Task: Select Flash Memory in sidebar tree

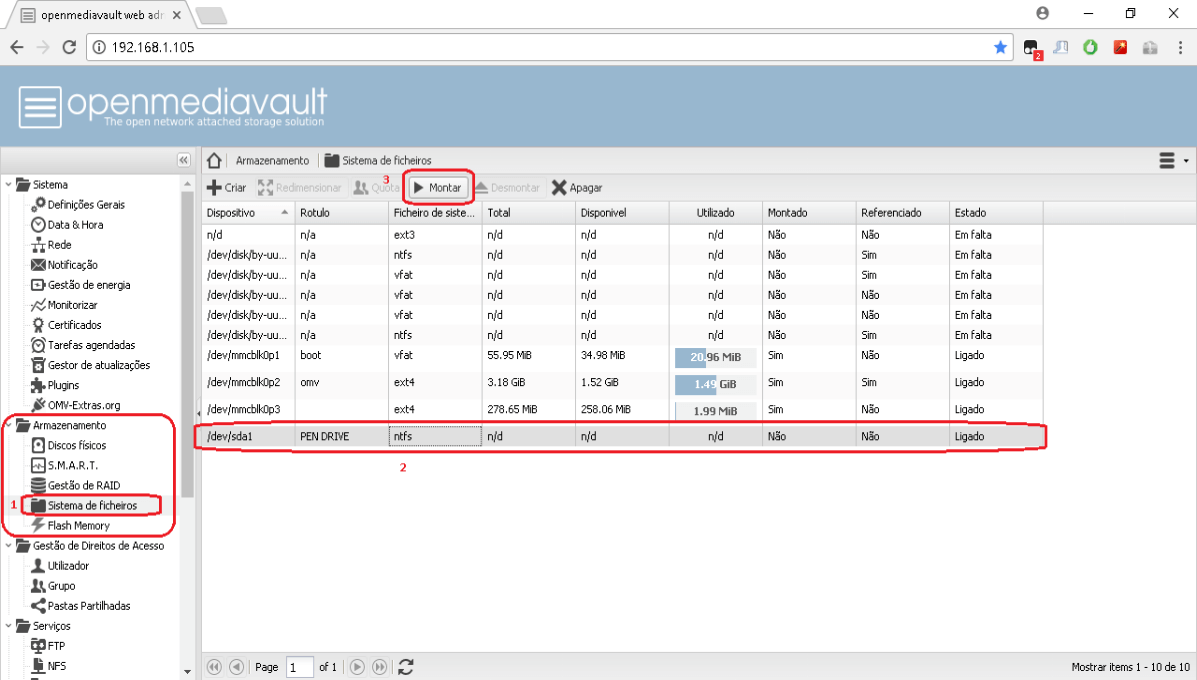Action: tap(78, 525)
